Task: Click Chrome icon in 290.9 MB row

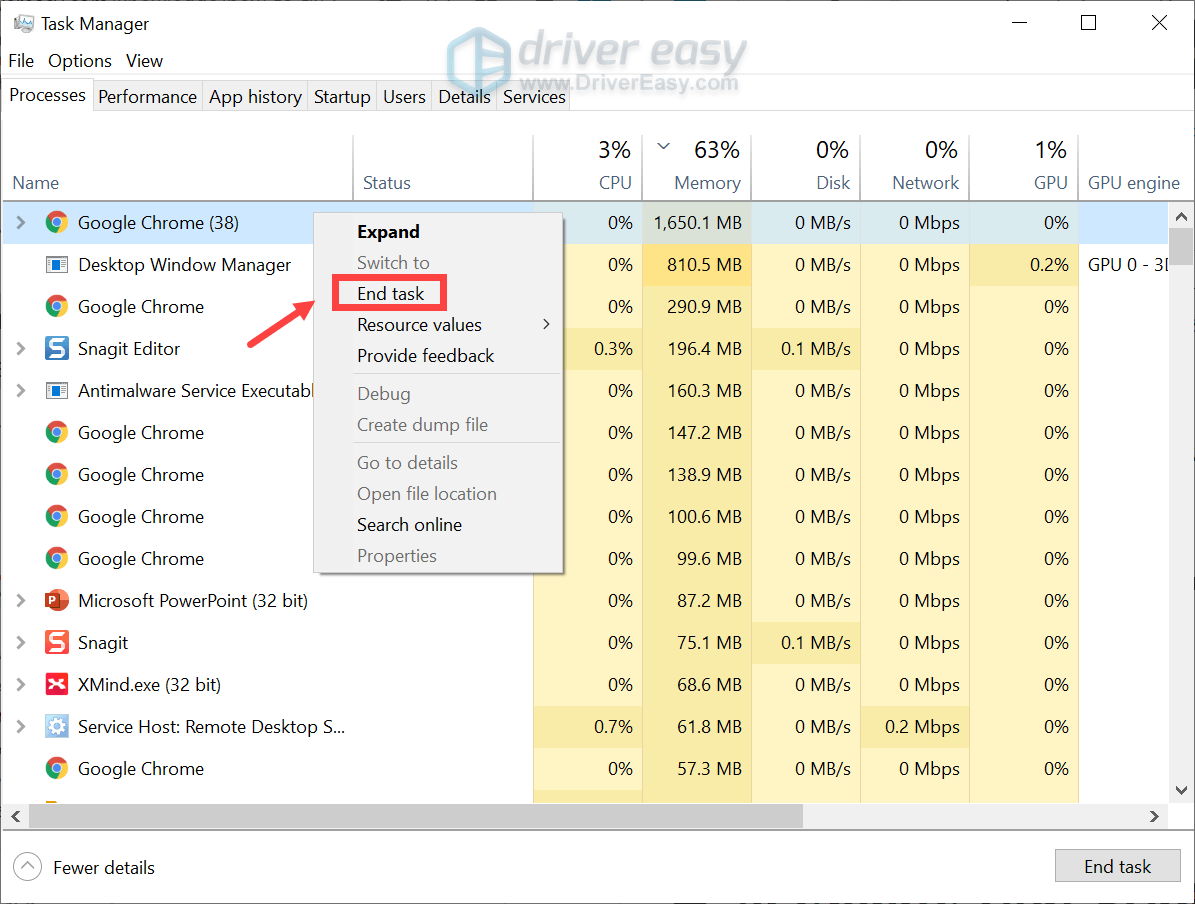Action: tap(56, 306)
